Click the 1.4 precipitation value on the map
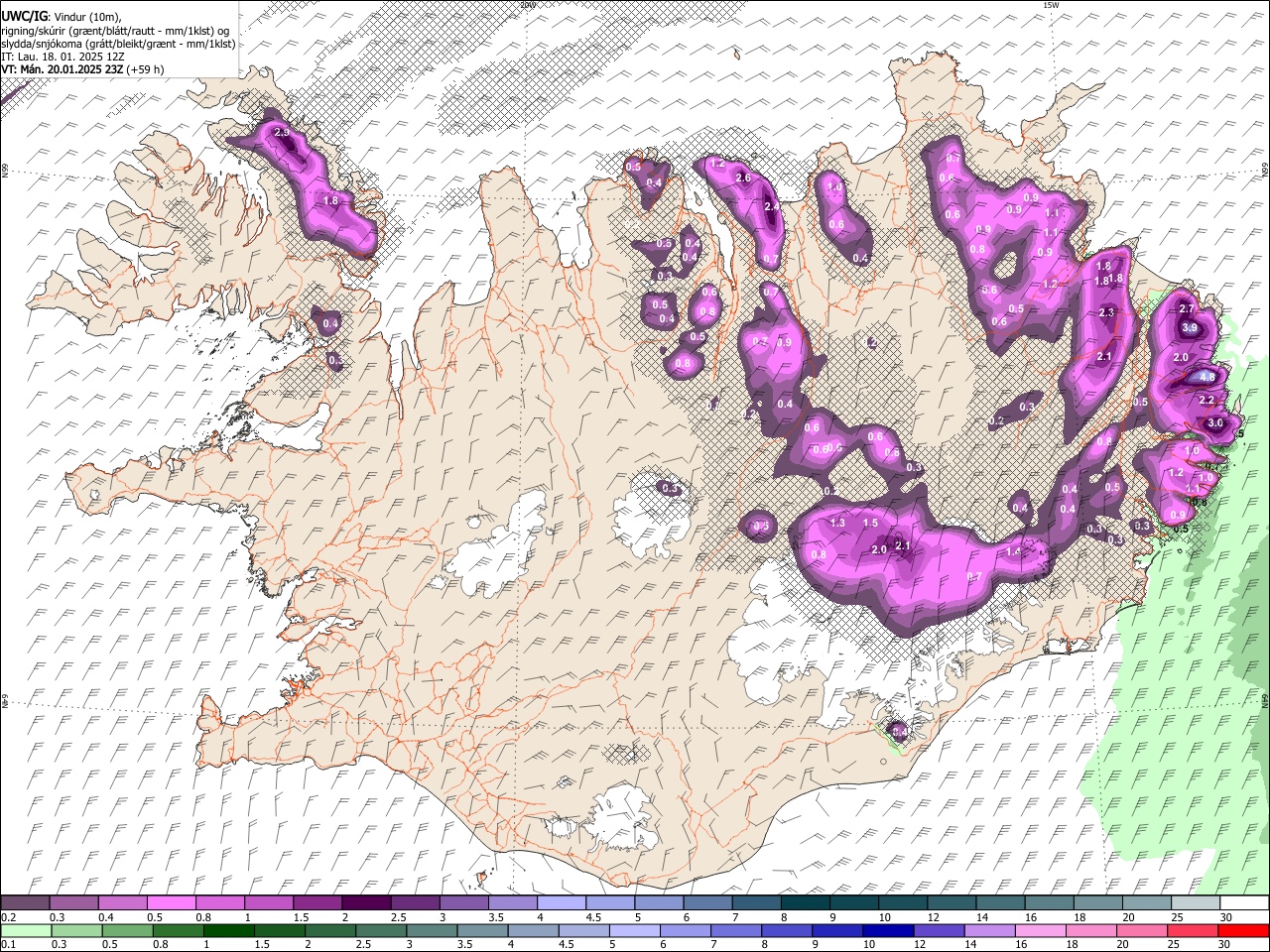This screenshot has width=1270, height=952. click(x=1014, y=552)
